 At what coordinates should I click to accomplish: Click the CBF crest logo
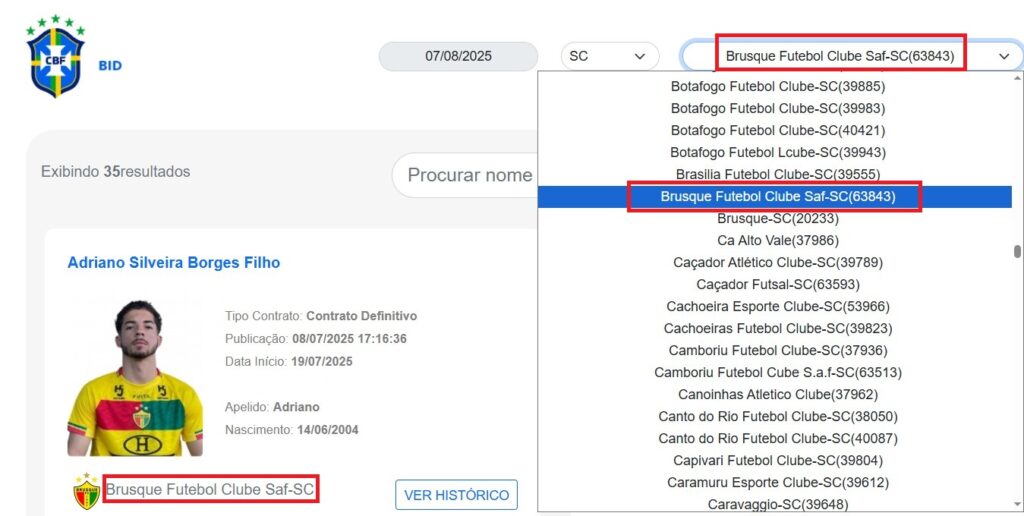coord(56,56)
